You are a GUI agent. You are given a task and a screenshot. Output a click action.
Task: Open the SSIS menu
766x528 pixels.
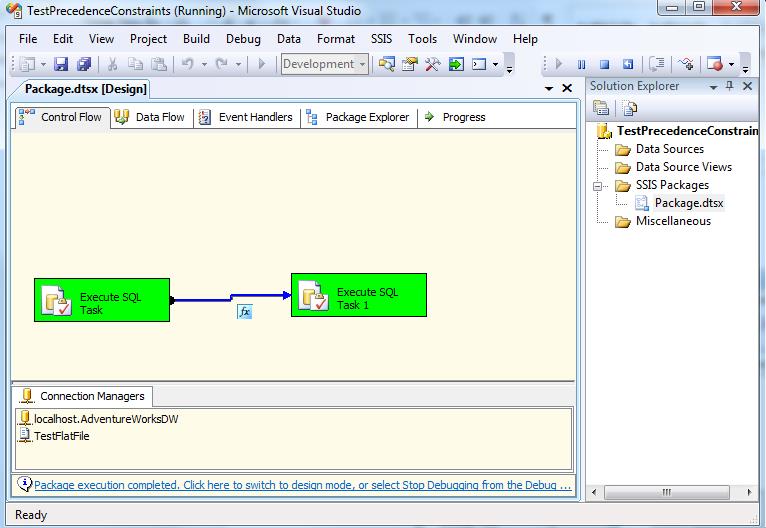[382, 39]
